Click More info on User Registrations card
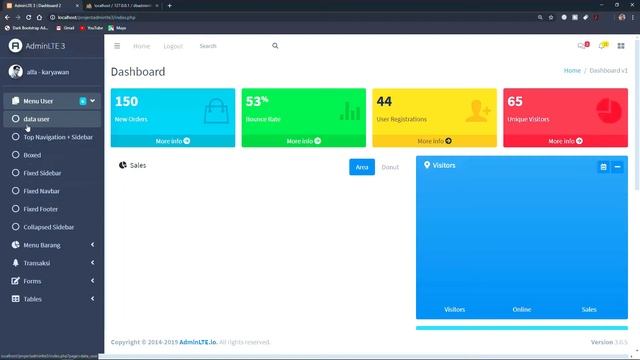640x360 pixels. (x=434, y=141)
